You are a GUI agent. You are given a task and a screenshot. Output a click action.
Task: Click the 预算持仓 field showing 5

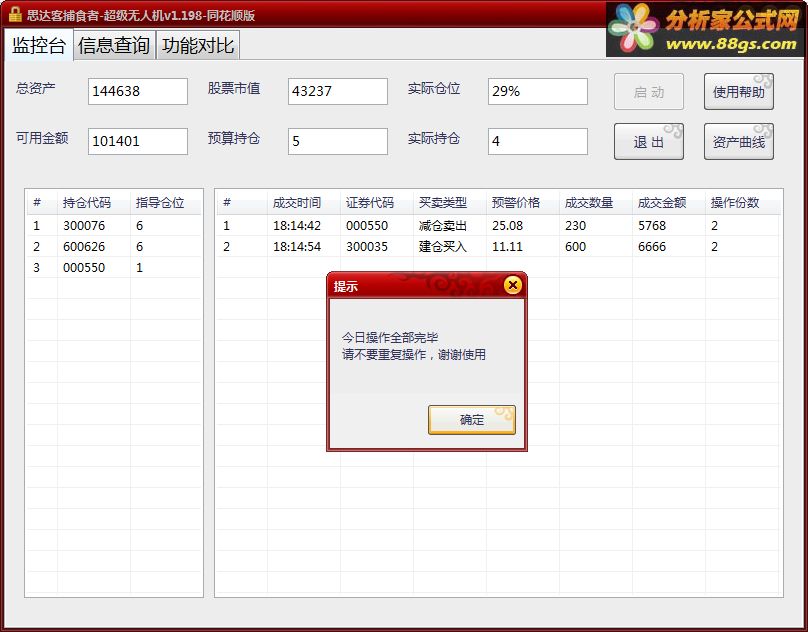point(338,141)
